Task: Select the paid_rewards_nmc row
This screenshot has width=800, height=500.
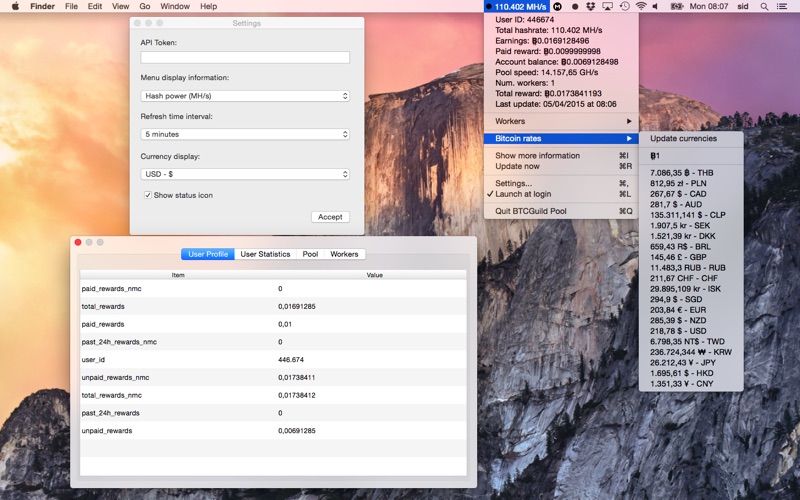Action: point(273,289)
